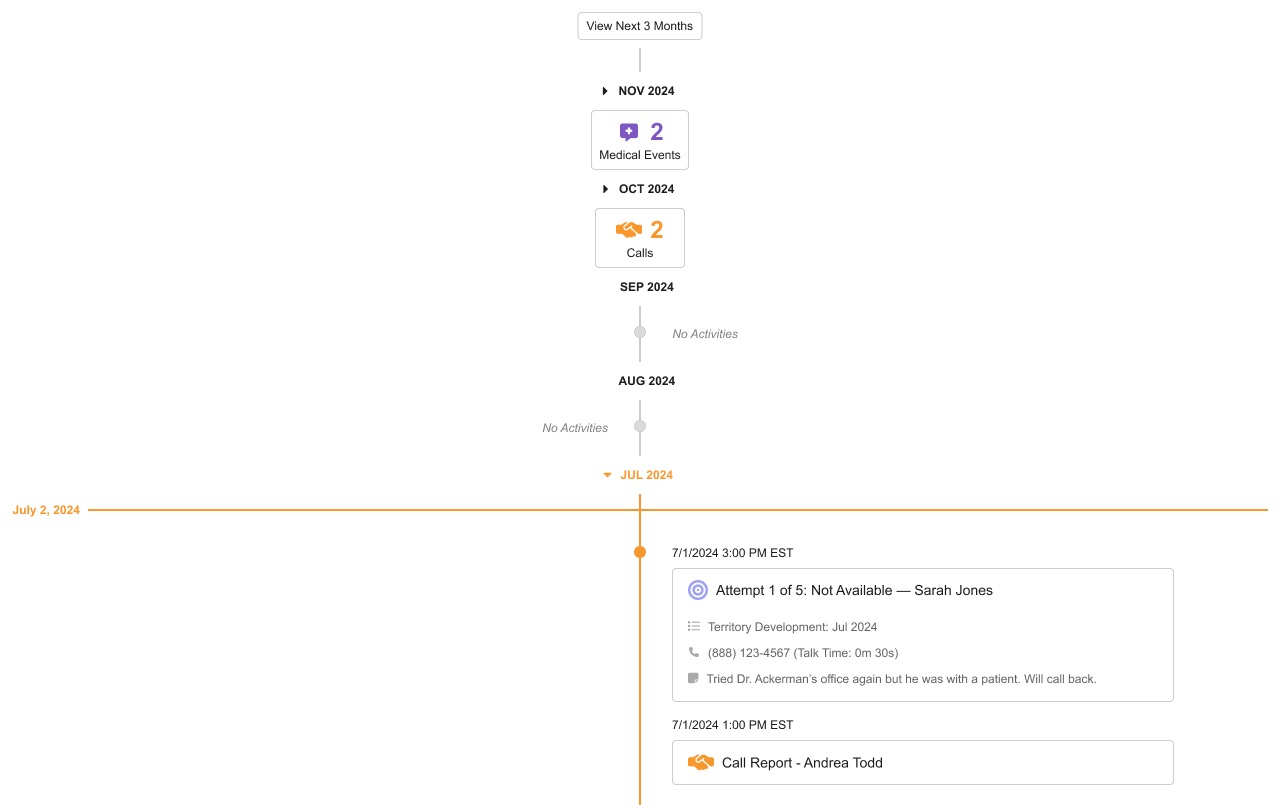Screen dimensions: 1280x805
Task: Select the SEP 2024 month heading
Action: pyautogui.click(x=646, y=287)
